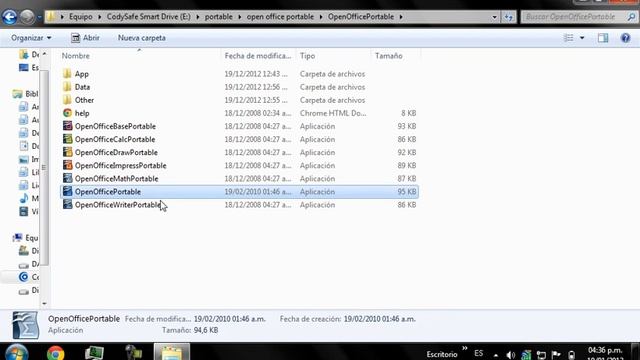The image size is (640, 360).
Task: Go to Equipo in the breadcrumb
Action: pyautogui.click(x=80, y=17)
